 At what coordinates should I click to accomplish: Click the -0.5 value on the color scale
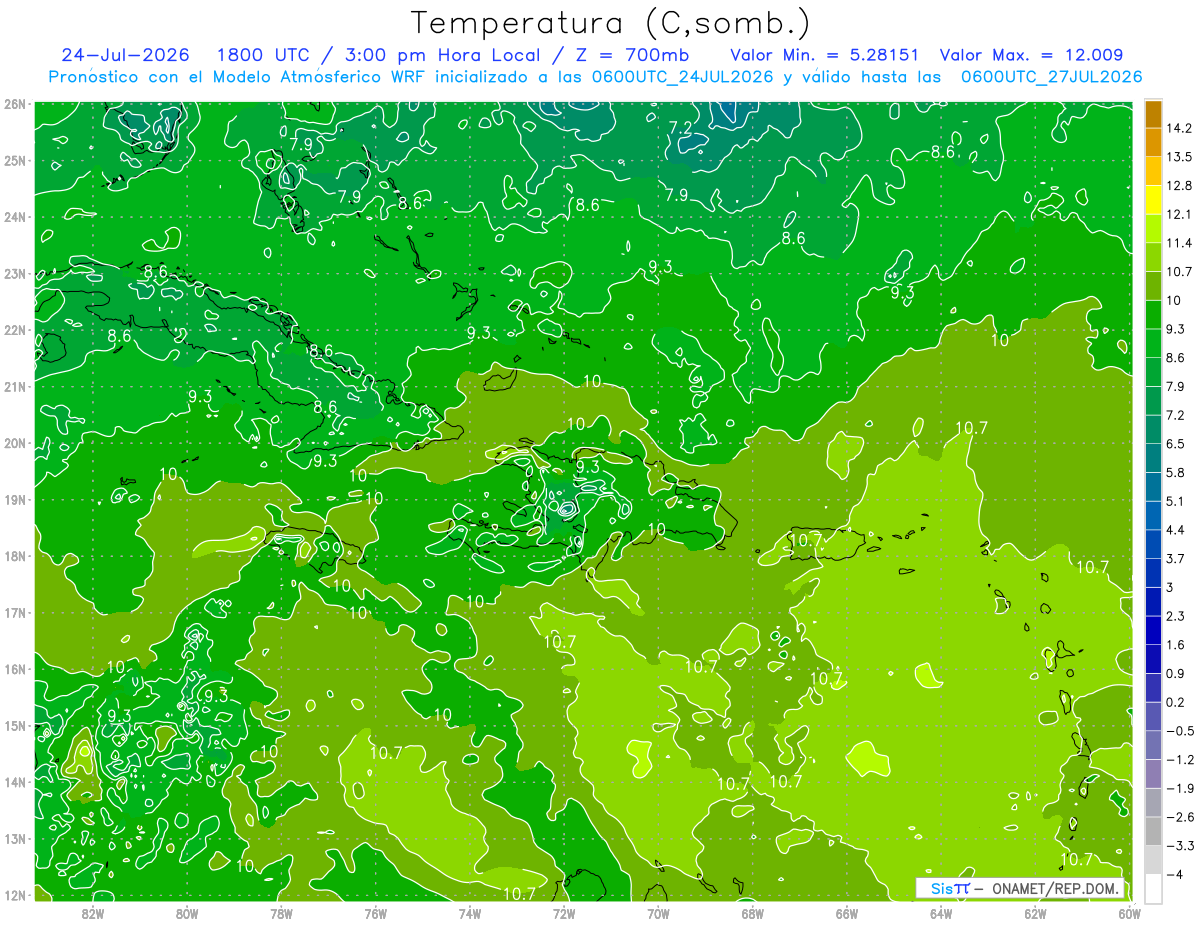click(x=1179, y=731)
